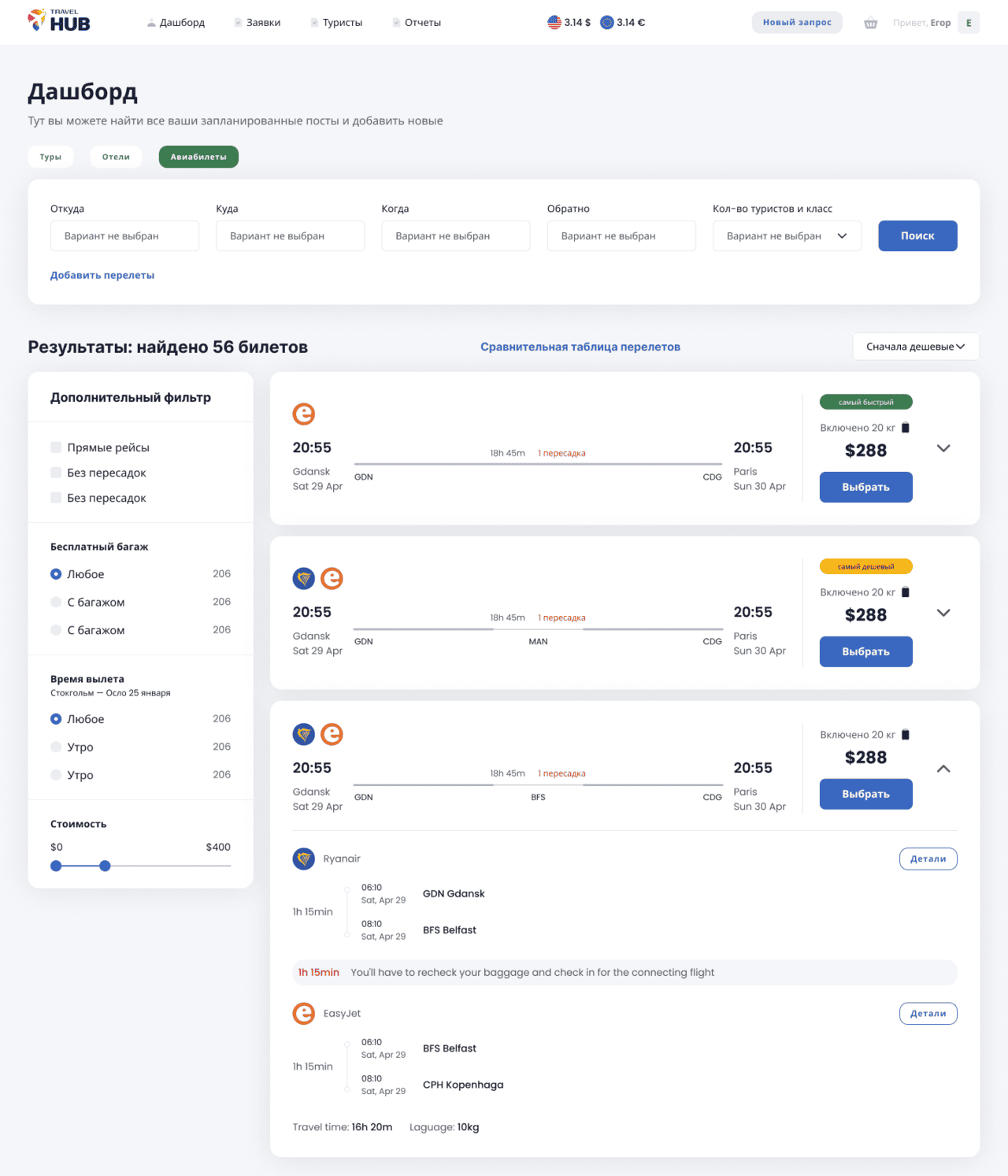Open Заявки in the top navigation
The height and width of the screenshot is (1176, 1008).
point(263,23)
